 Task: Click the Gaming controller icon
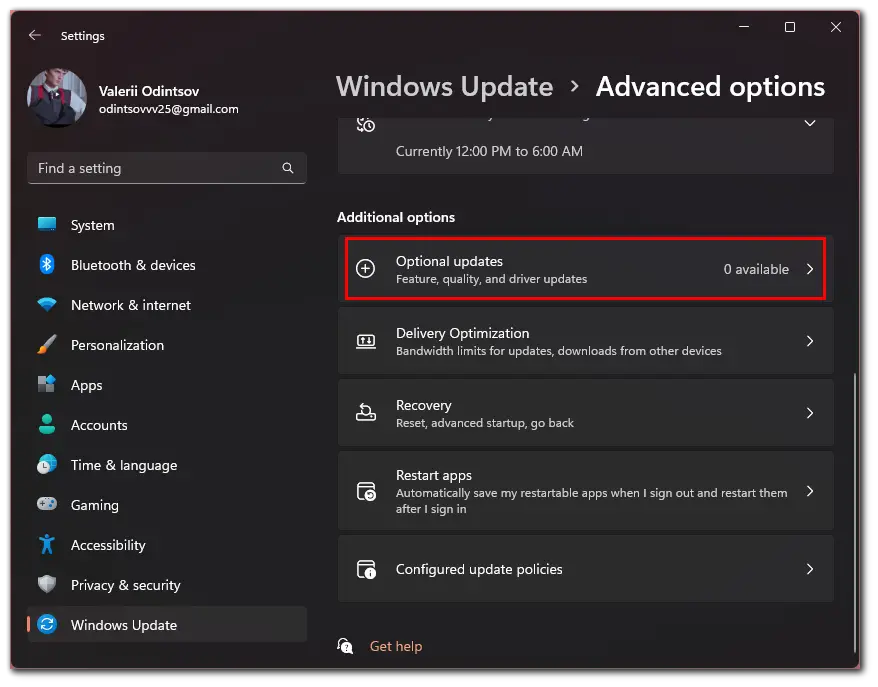pyautogui.click(x=47, y=504)
